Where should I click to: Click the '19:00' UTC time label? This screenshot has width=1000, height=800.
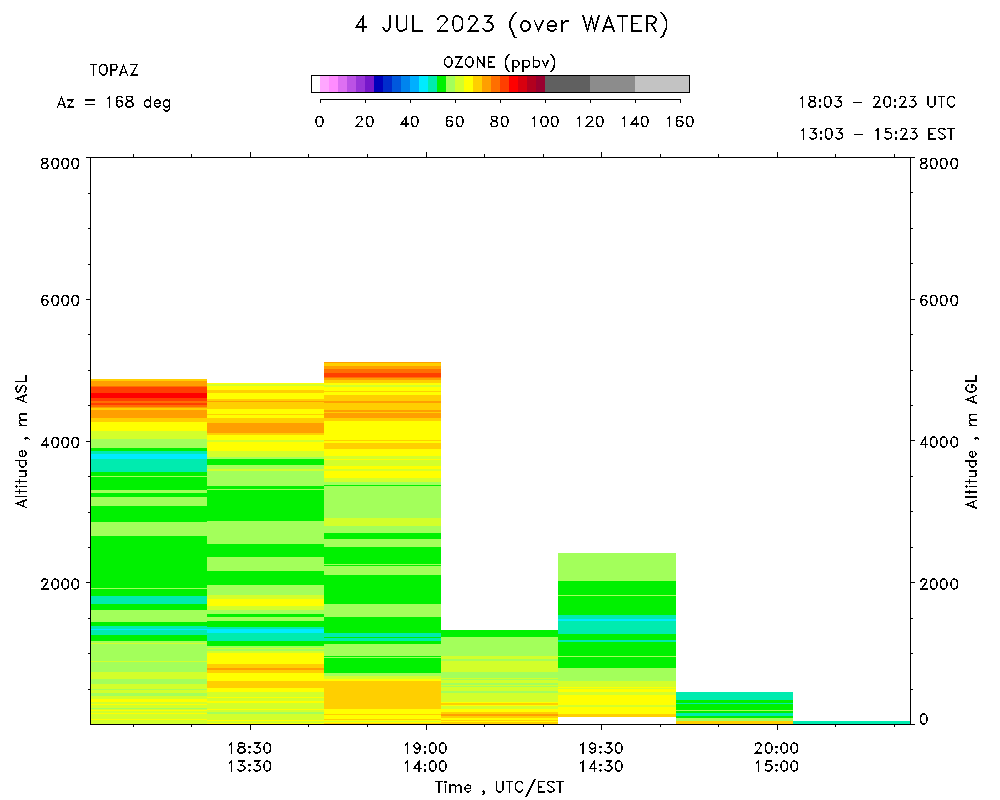[425, 748]
